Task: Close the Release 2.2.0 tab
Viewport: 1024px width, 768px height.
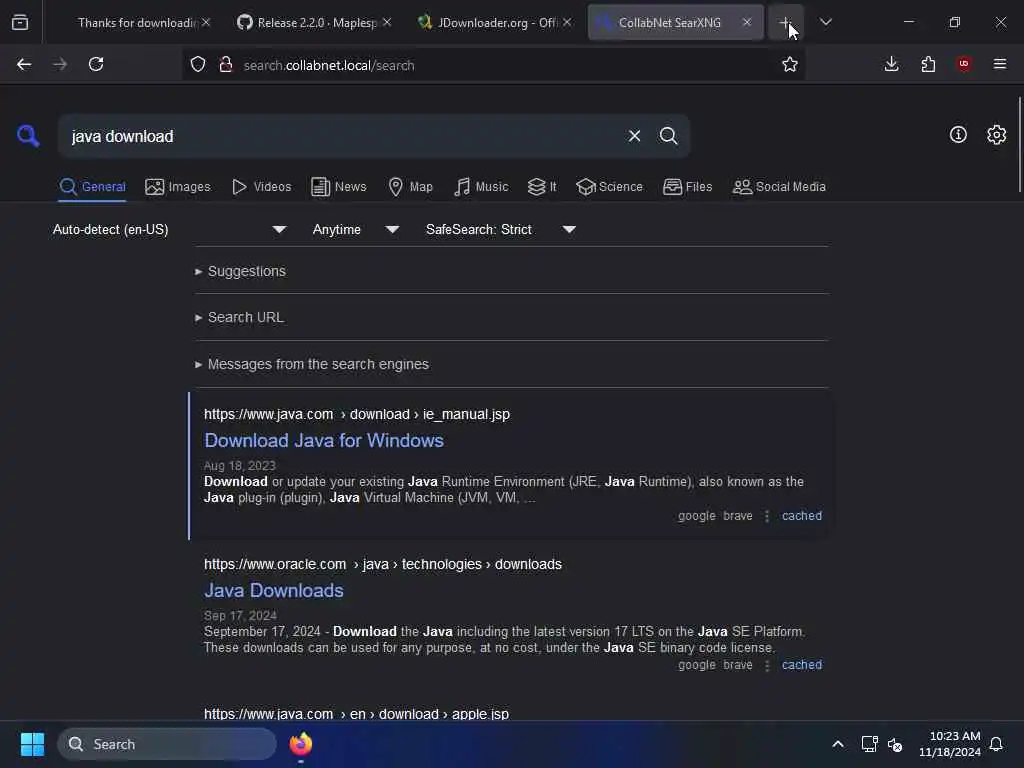Action: (387, 22)
